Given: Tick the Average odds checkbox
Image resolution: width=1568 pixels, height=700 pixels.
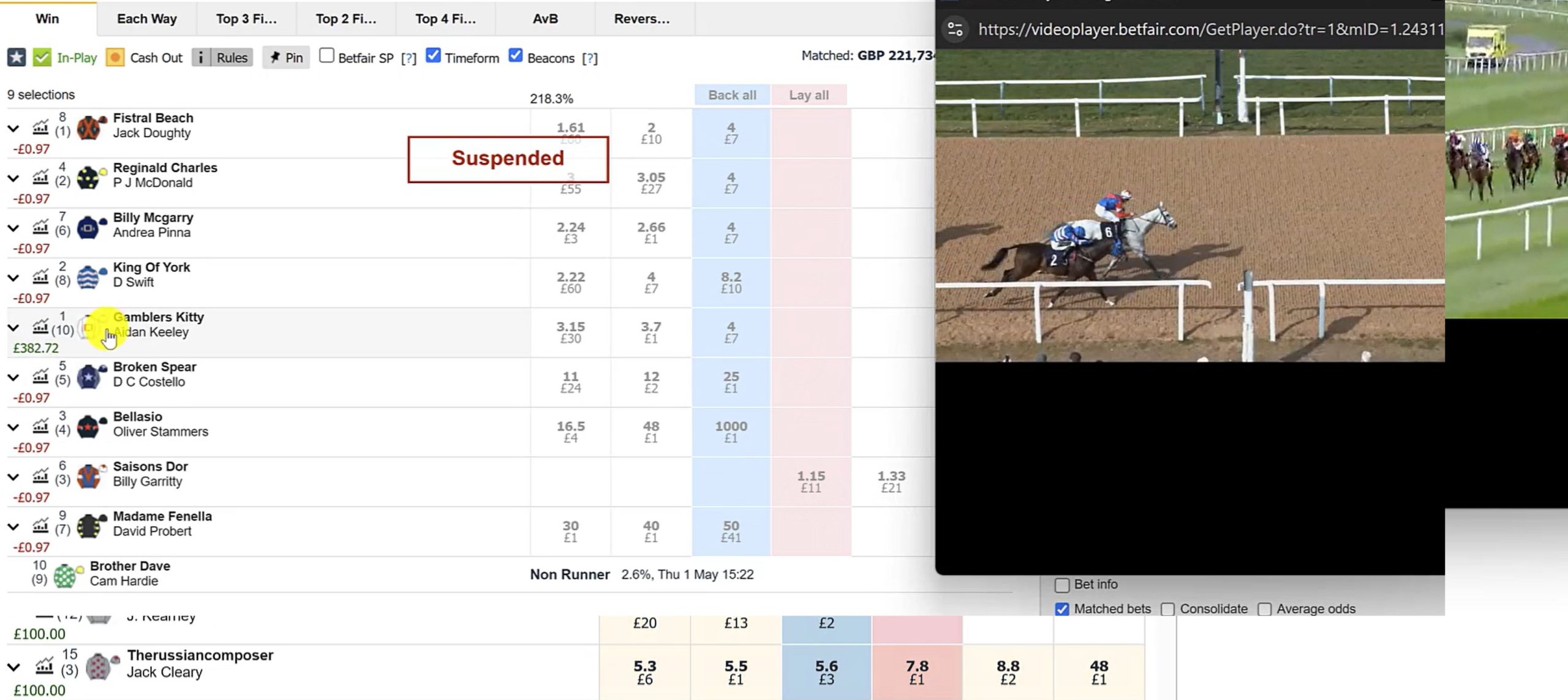Looking at the screenshot, I should point(1264,609).
